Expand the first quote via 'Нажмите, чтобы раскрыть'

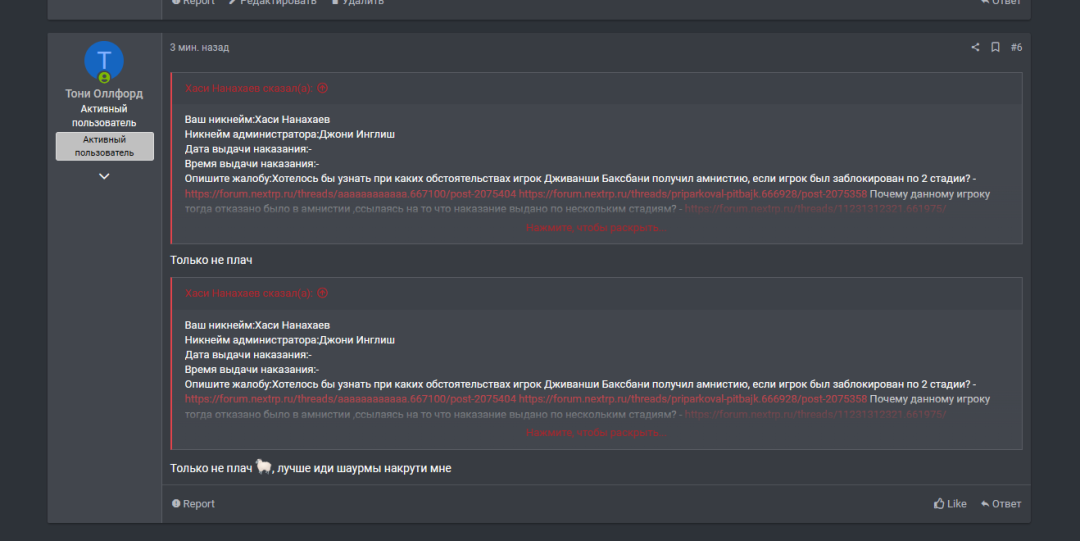coord(595,228)
